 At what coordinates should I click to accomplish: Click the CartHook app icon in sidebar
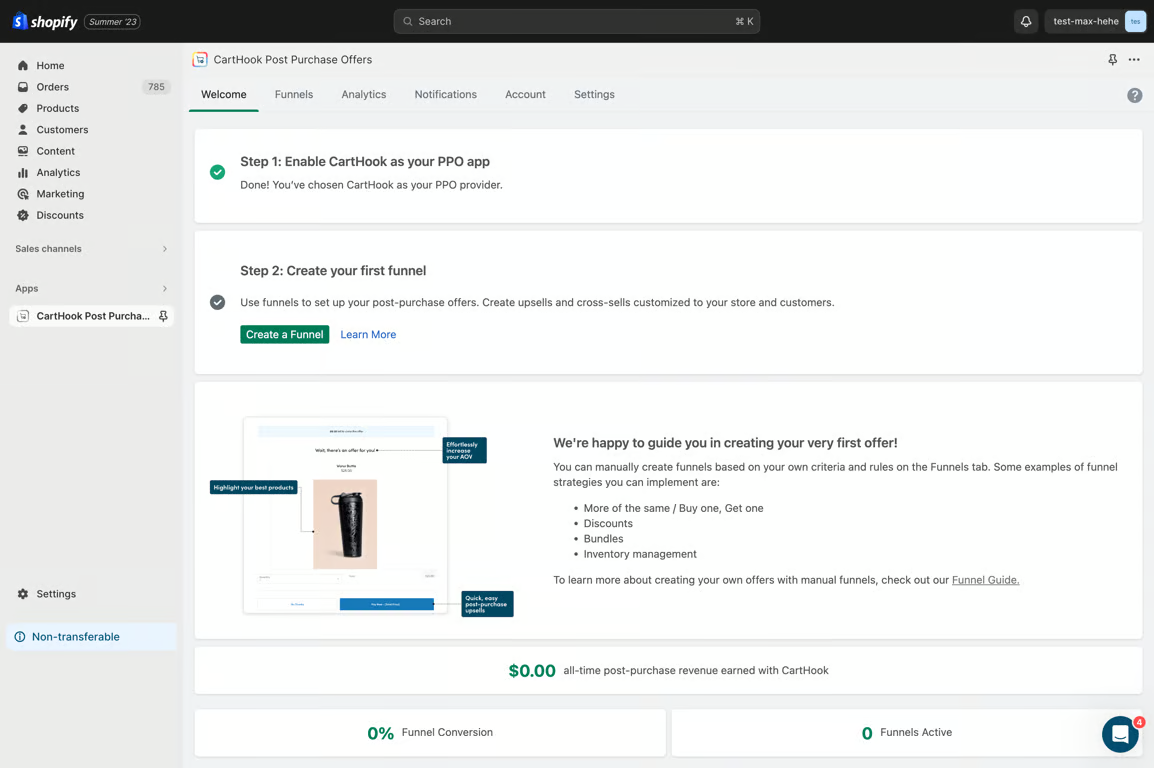coord(23,316)
